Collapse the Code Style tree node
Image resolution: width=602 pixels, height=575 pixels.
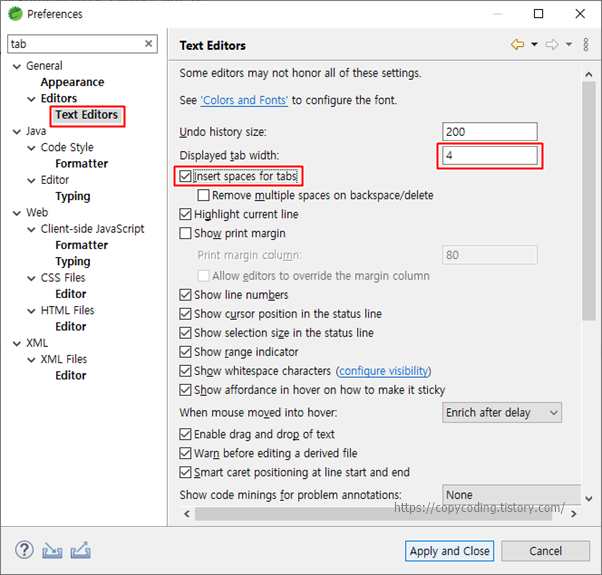pyautogui.click(x=31, y=148)
